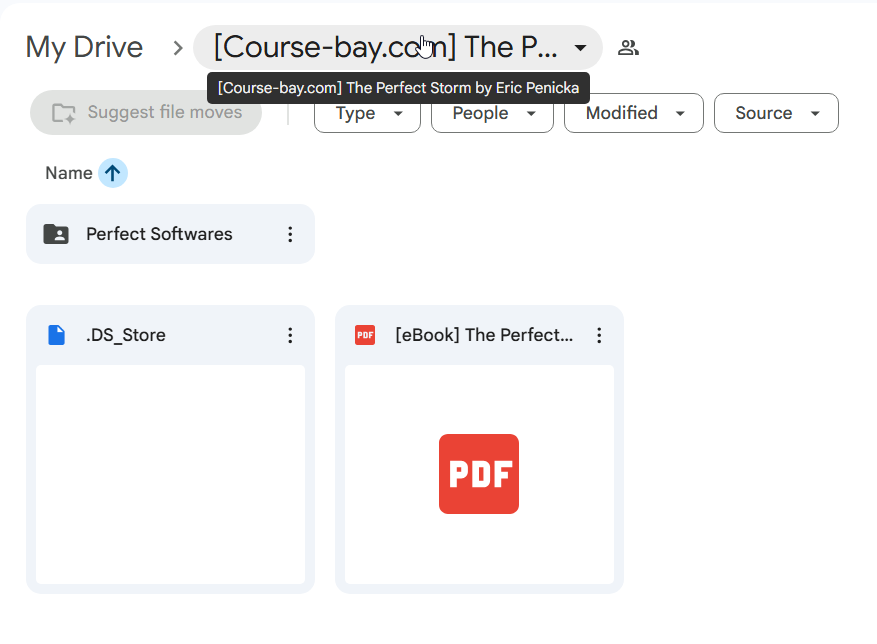Click the eBook PDF preview thumbnail
Screen dimensions: 877x644
click(479, 474)
